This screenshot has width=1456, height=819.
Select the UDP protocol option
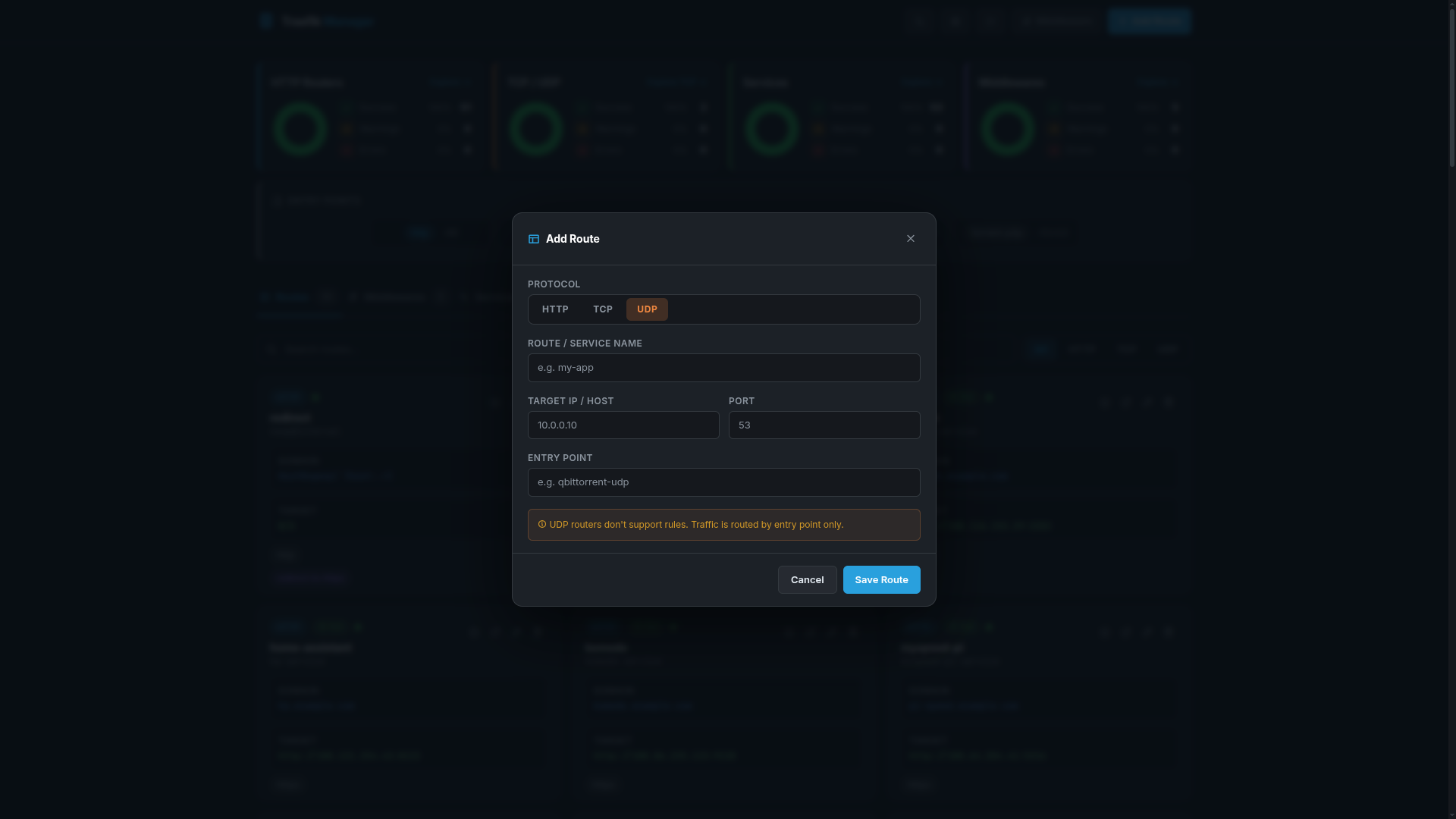[646, 309]
